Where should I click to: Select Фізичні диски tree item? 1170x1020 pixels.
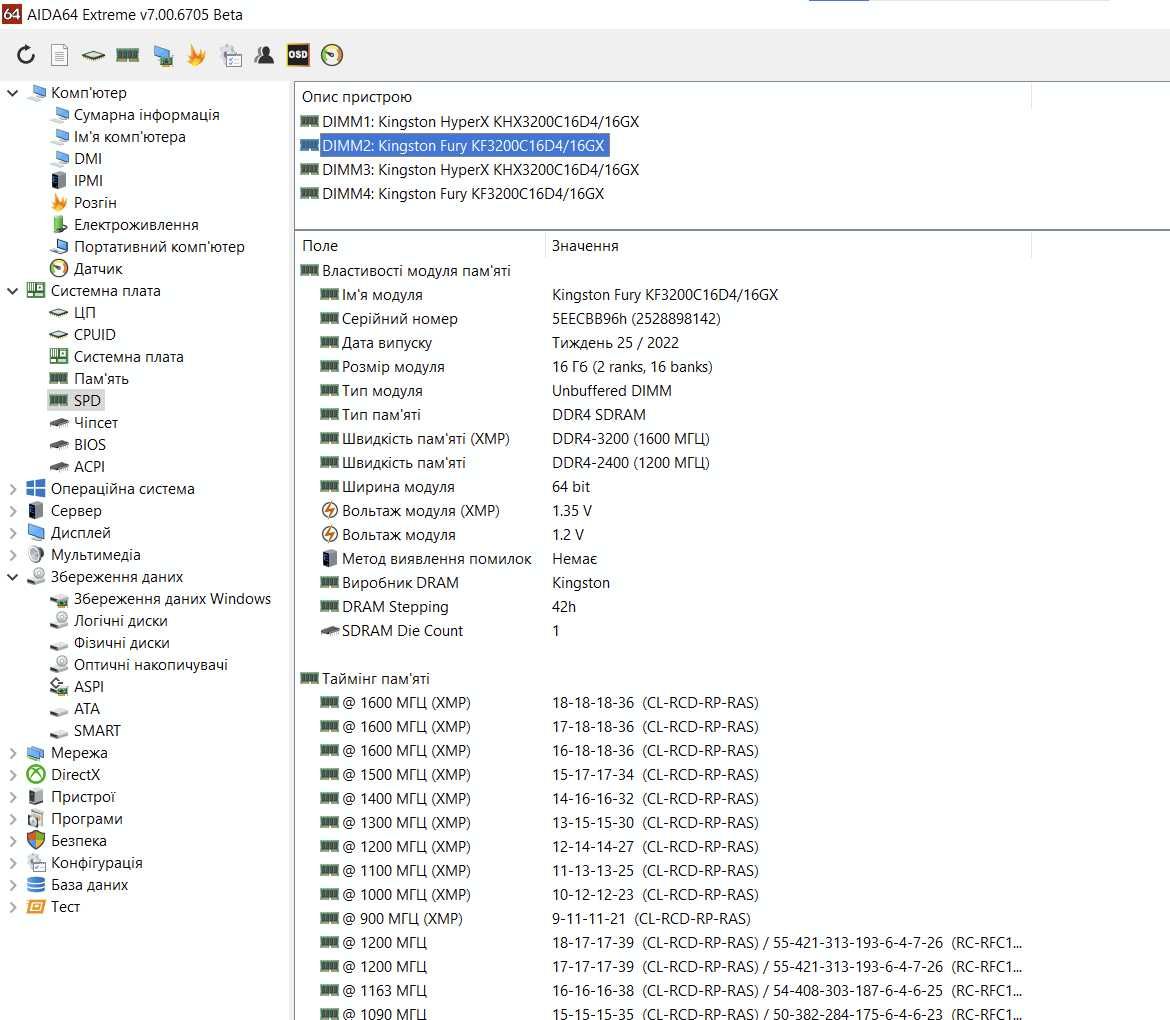[x=121, y=643]
